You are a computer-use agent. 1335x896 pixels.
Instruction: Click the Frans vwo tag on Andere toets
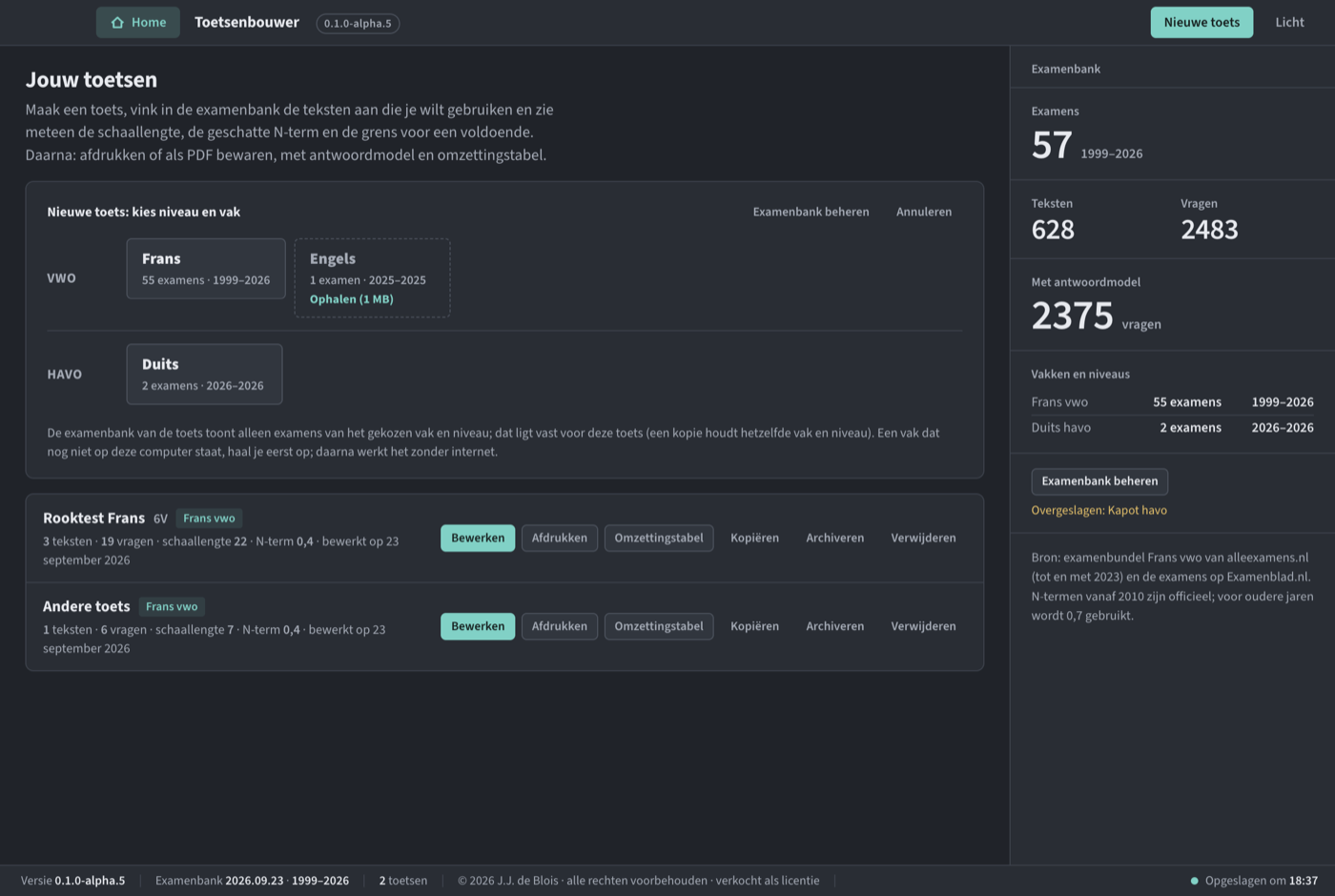point(172,606)
